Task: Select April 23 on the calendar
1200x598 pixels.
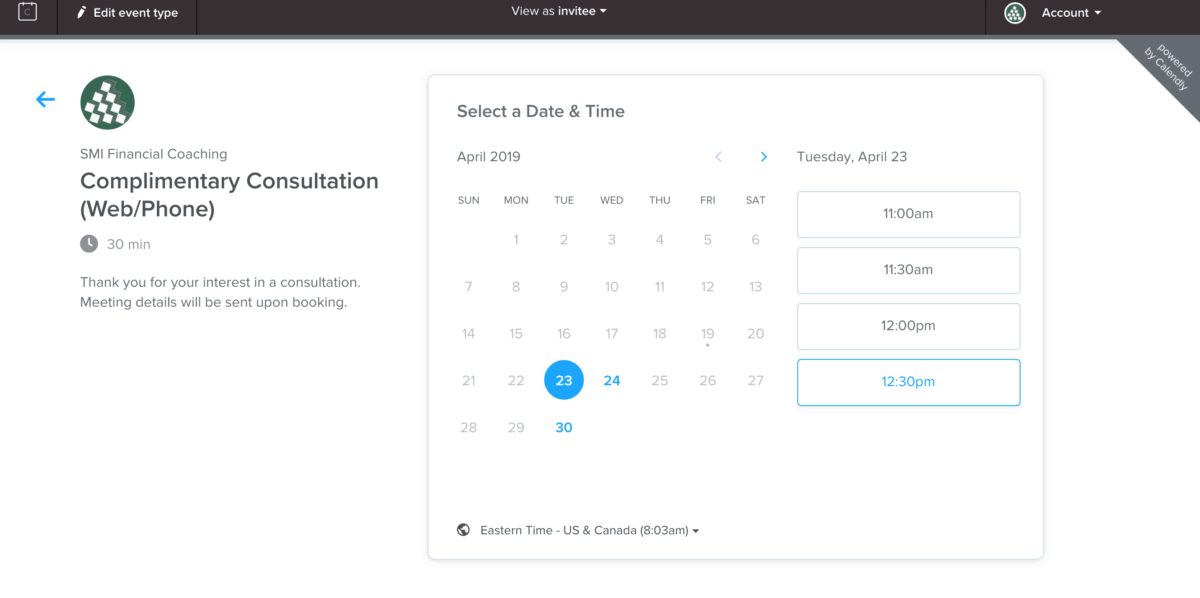Action: coord(564,380)
